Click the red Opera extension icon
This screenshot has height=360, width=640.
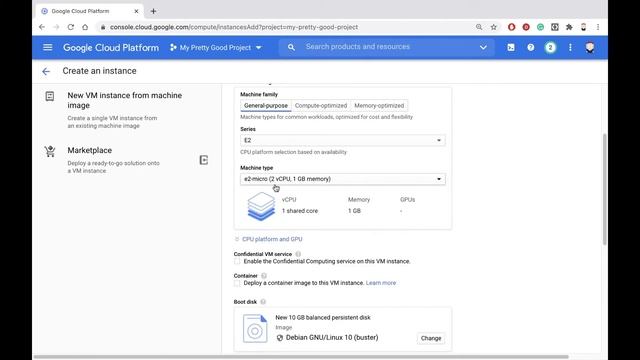click(511, 27)
